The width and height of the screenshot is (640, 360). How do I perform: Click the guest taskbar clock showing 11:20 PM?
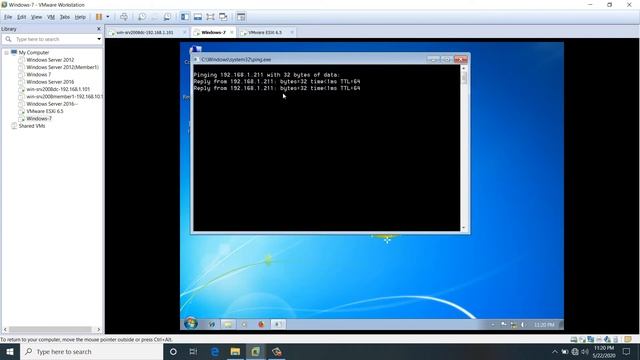coord(544,325)
